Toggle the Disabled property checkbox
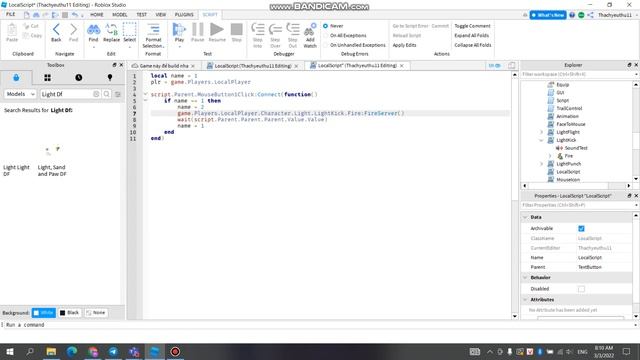Image resolution: width=640 pixels, height=360 pixels. point(581,289)
